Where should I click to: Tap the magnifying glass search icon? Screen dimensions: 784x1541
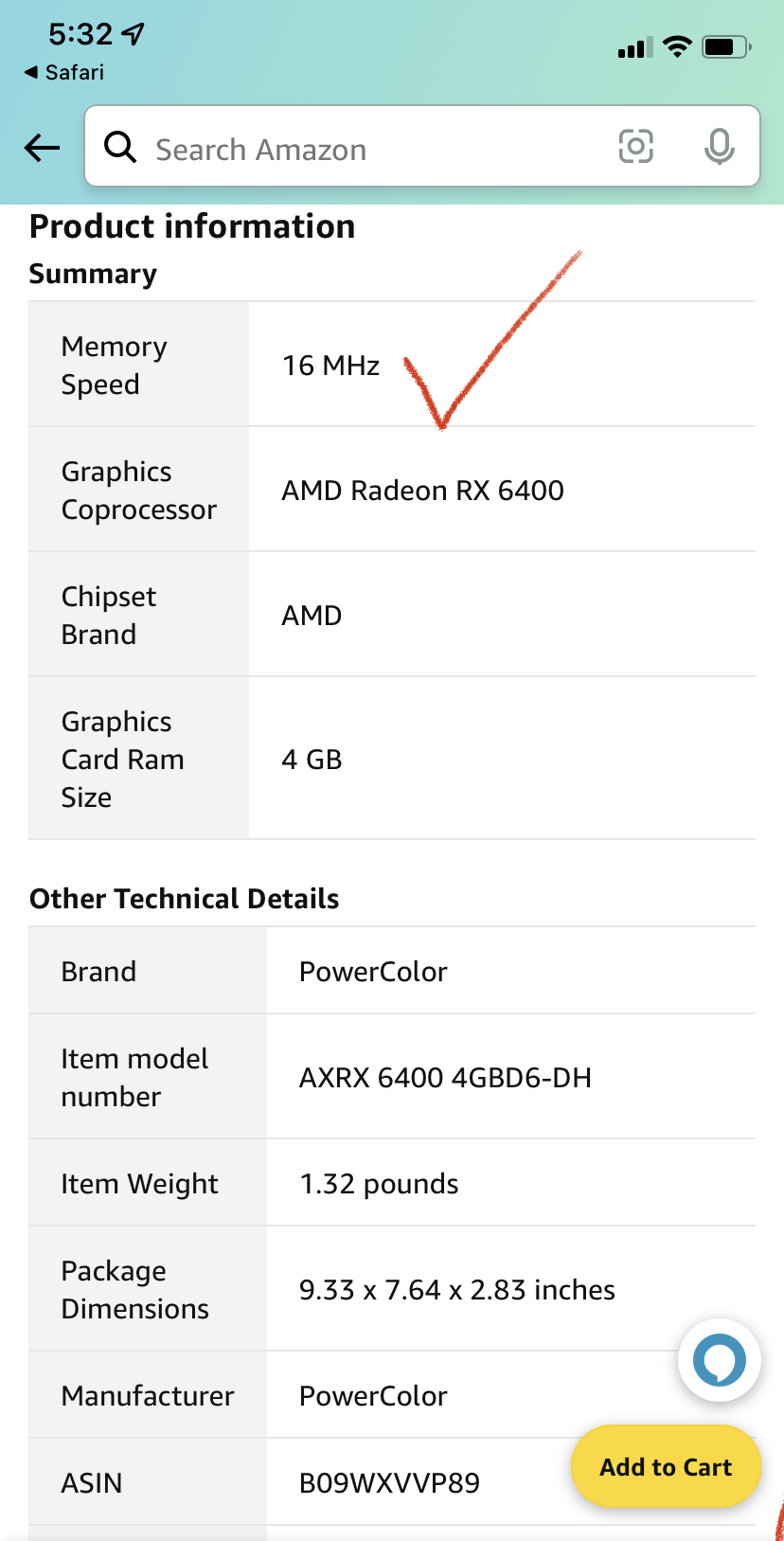click(x=120, y=148)
